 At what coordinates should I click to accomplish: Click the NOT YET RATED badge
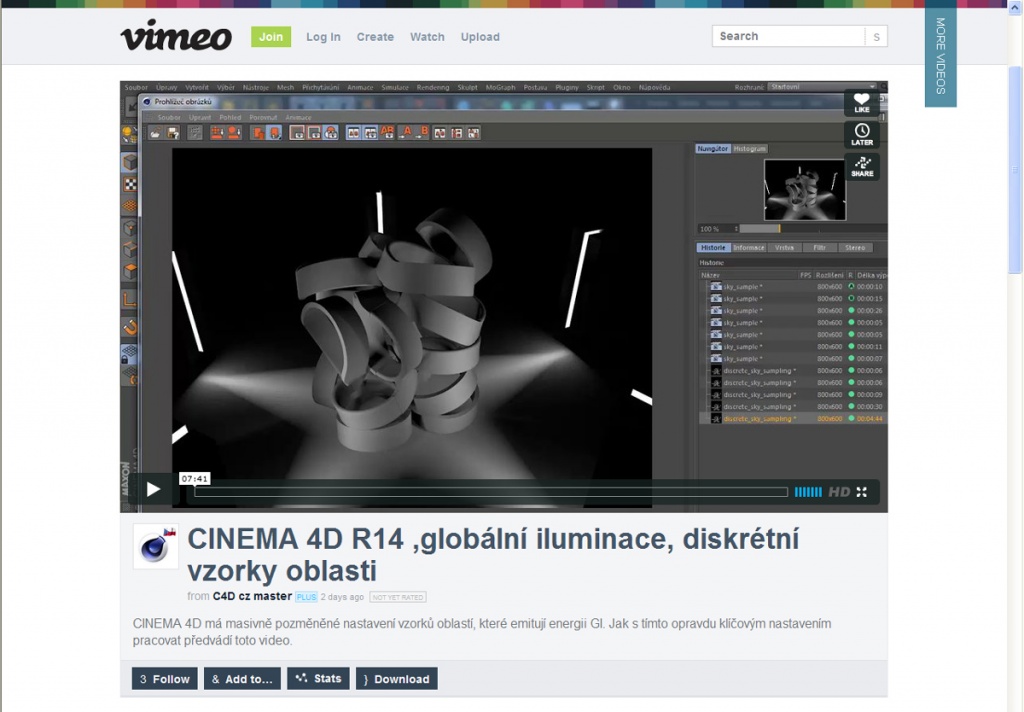pyautogui.click(x=398, y=597)
